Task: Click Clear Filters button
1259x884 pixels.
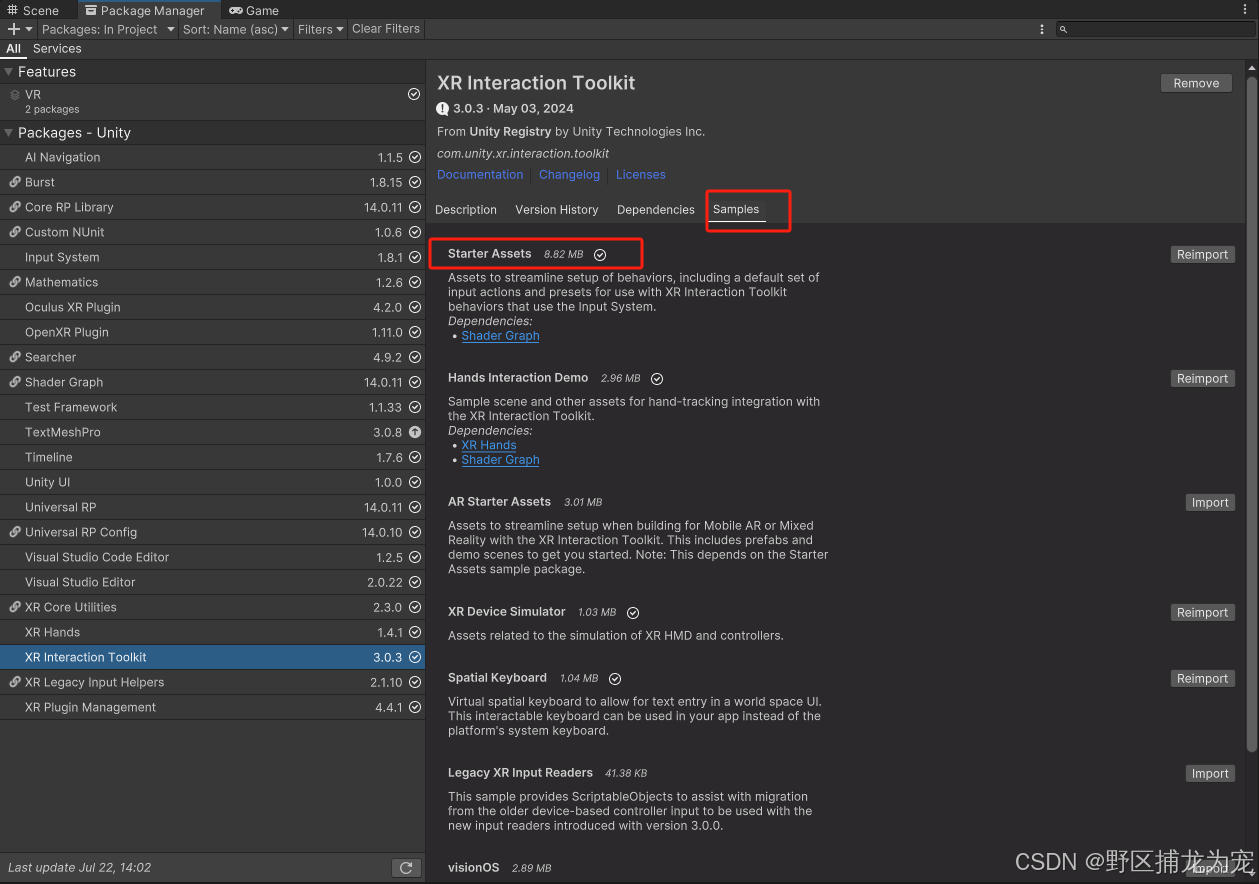Action: coord(386,29)
